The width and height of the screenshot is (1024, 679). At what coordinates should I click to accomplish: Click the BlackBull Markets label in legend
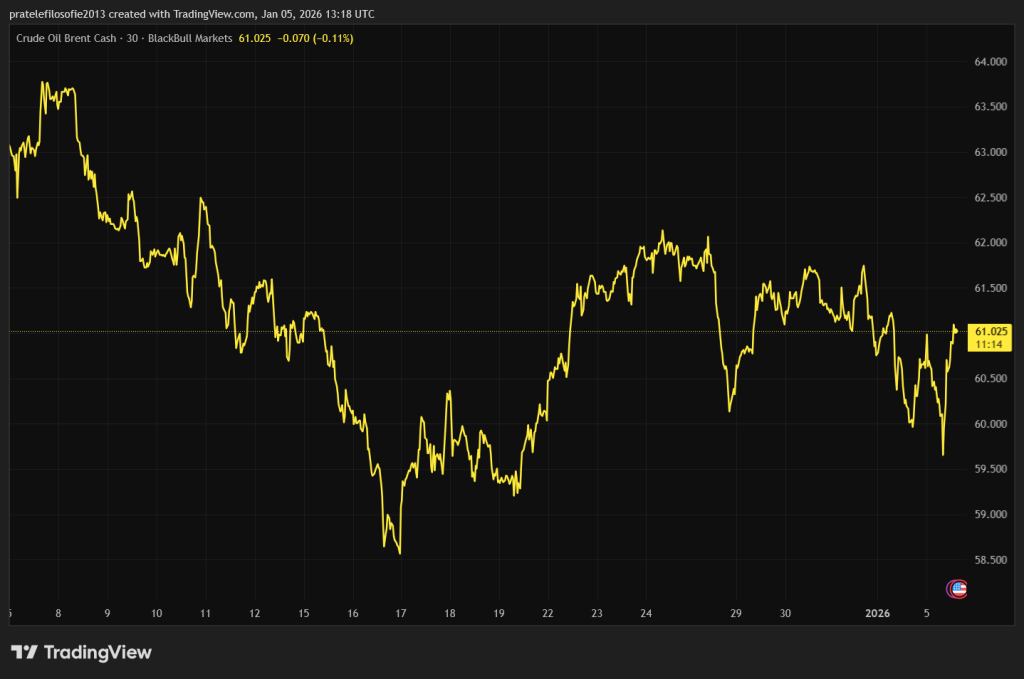(192, 38)
